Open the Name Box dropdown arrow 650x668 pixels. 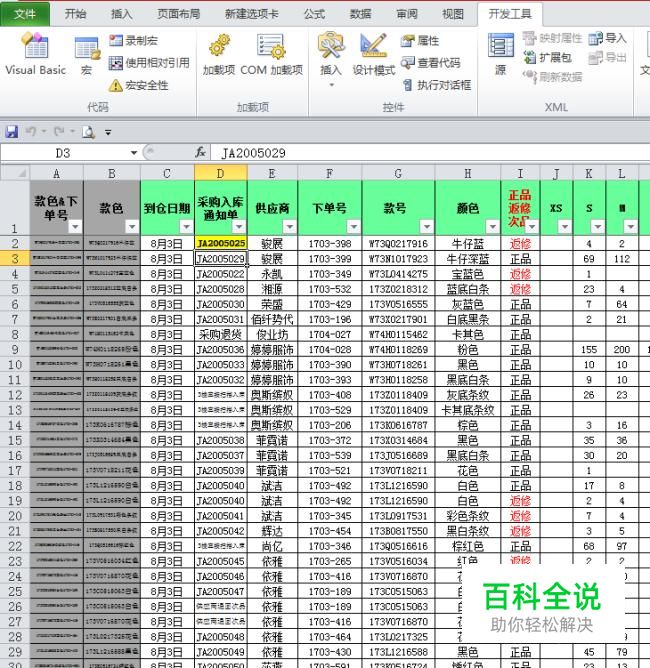[x=134, y=153]
